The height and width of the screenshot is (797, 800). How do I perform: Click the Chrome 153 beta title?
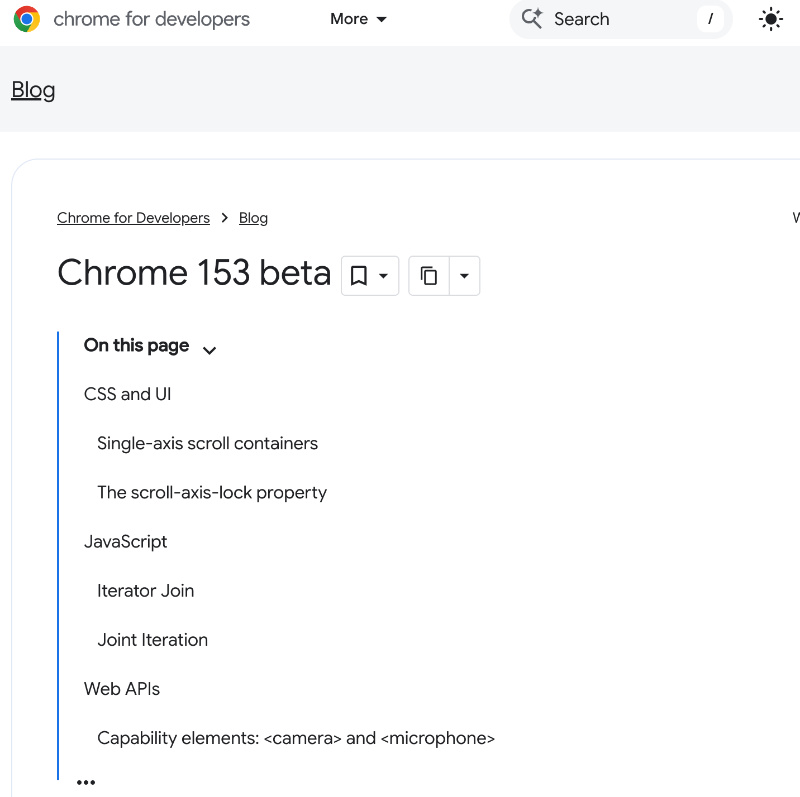coord(194,272)
